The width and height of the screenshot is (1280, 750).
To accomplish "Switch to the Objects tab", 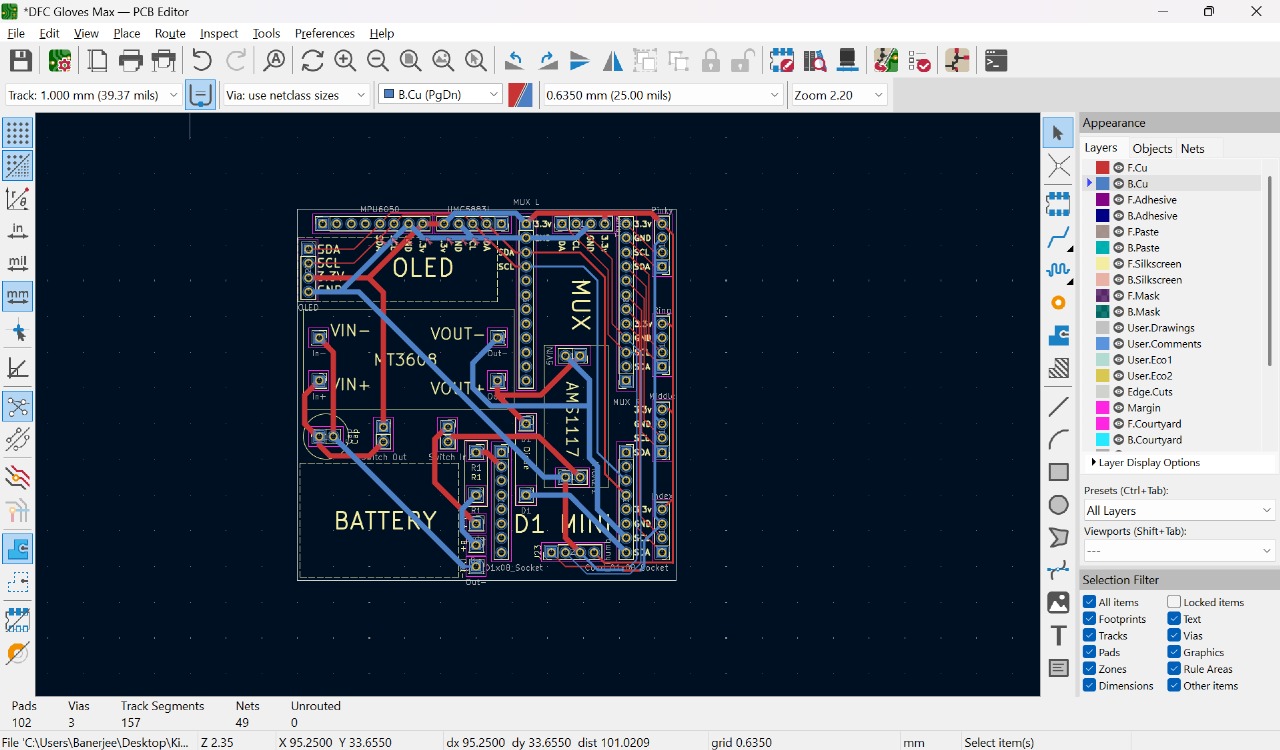I will 1152,148.
